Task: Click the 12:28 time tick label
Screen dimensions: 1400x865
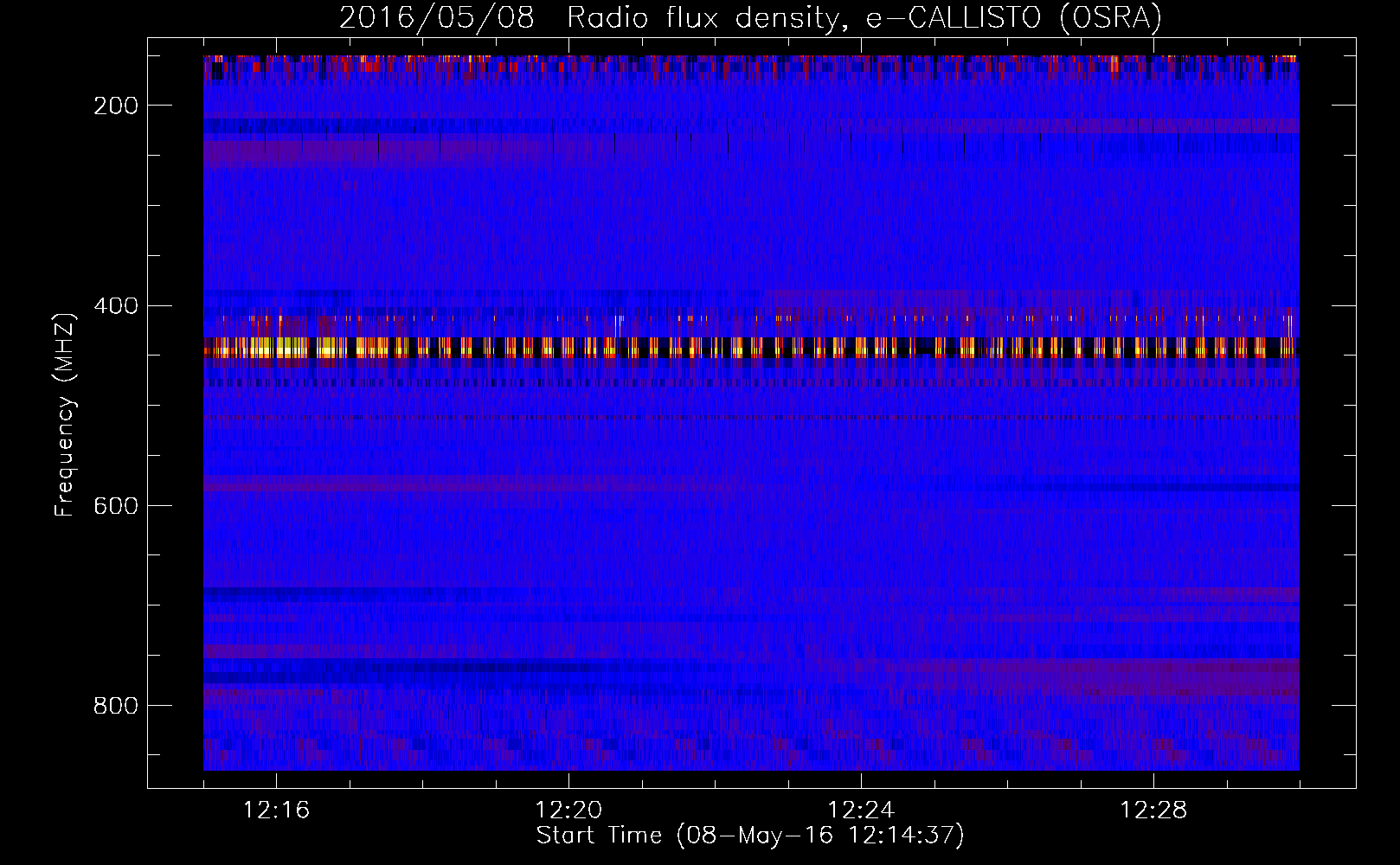Action: point(1153,811)
